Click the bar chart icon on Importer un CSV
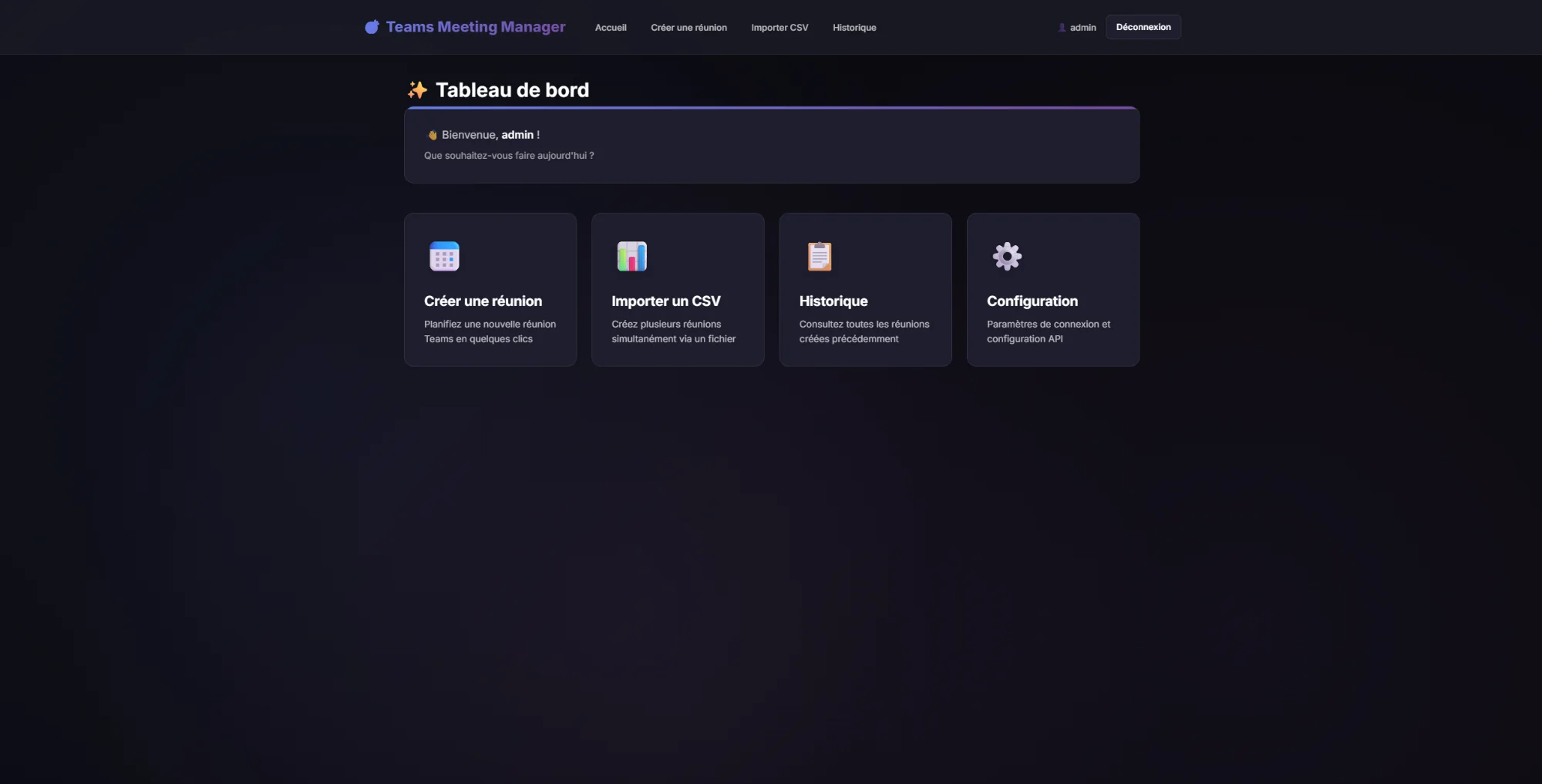1542x784 pixels. [x=631, y=256]
